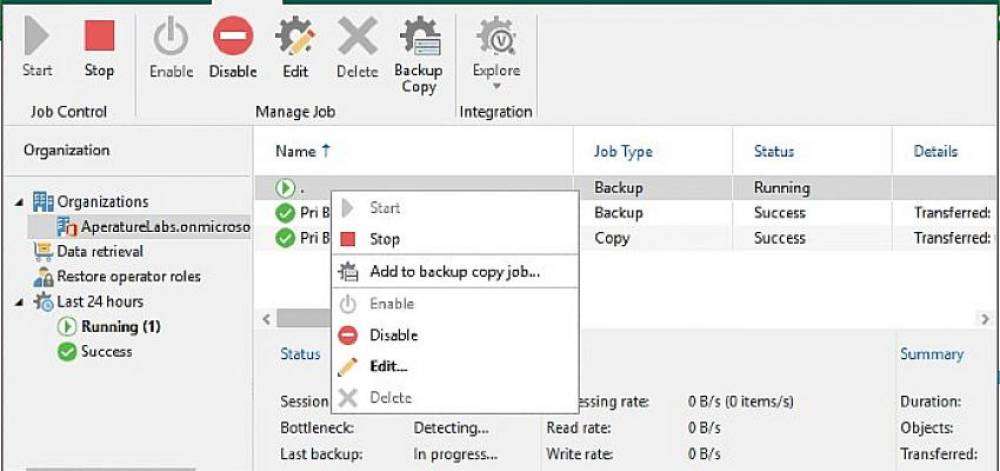Collapse the Organizations tree node
1000x471 pixels.
[19, 201]
